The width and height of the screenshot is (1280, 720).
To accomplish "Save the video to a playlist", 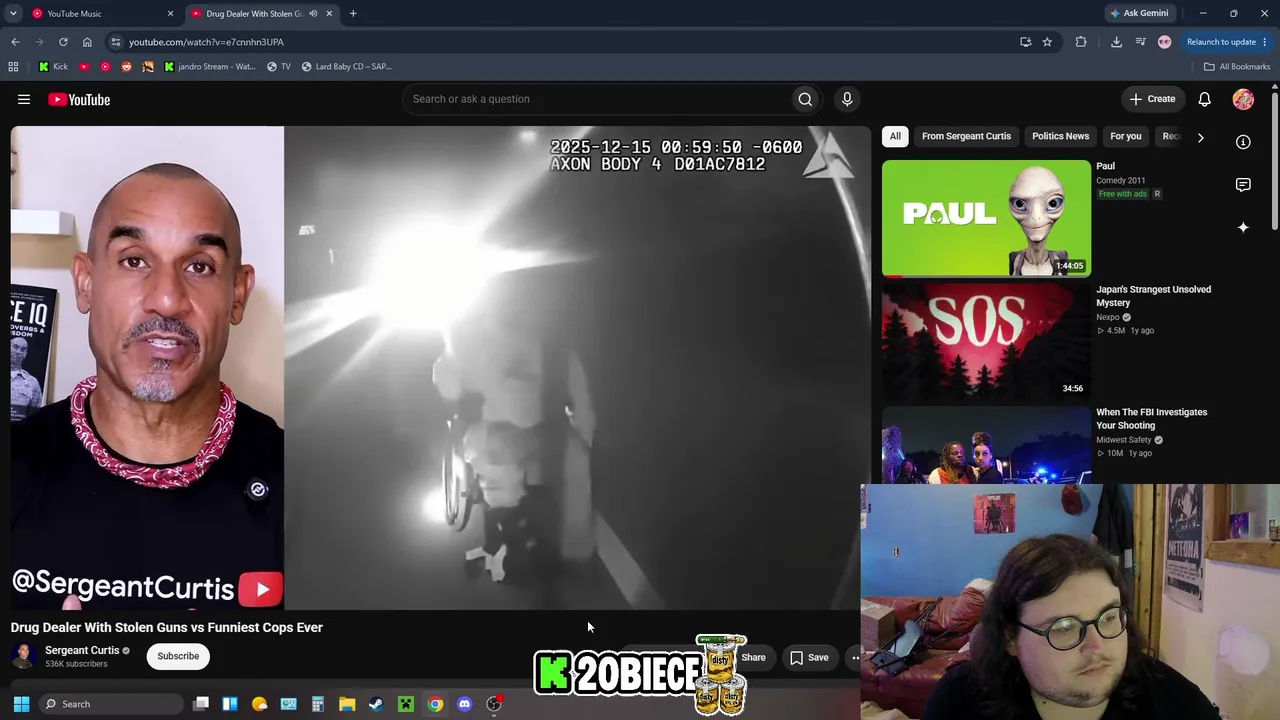I will [x=810, y=657].
